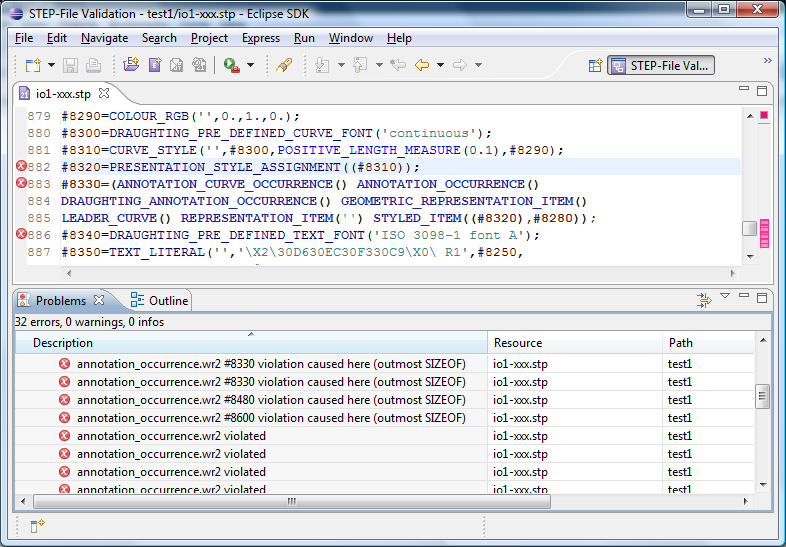Sort by the Resource column header

pyautogui.click(x=574, y=343)
